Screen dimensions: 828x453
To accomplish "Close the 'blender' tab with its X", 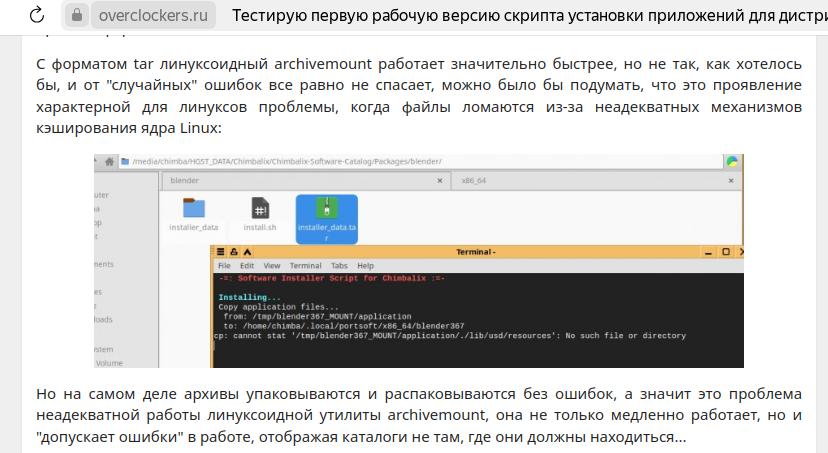I will [x=439, y=181].
